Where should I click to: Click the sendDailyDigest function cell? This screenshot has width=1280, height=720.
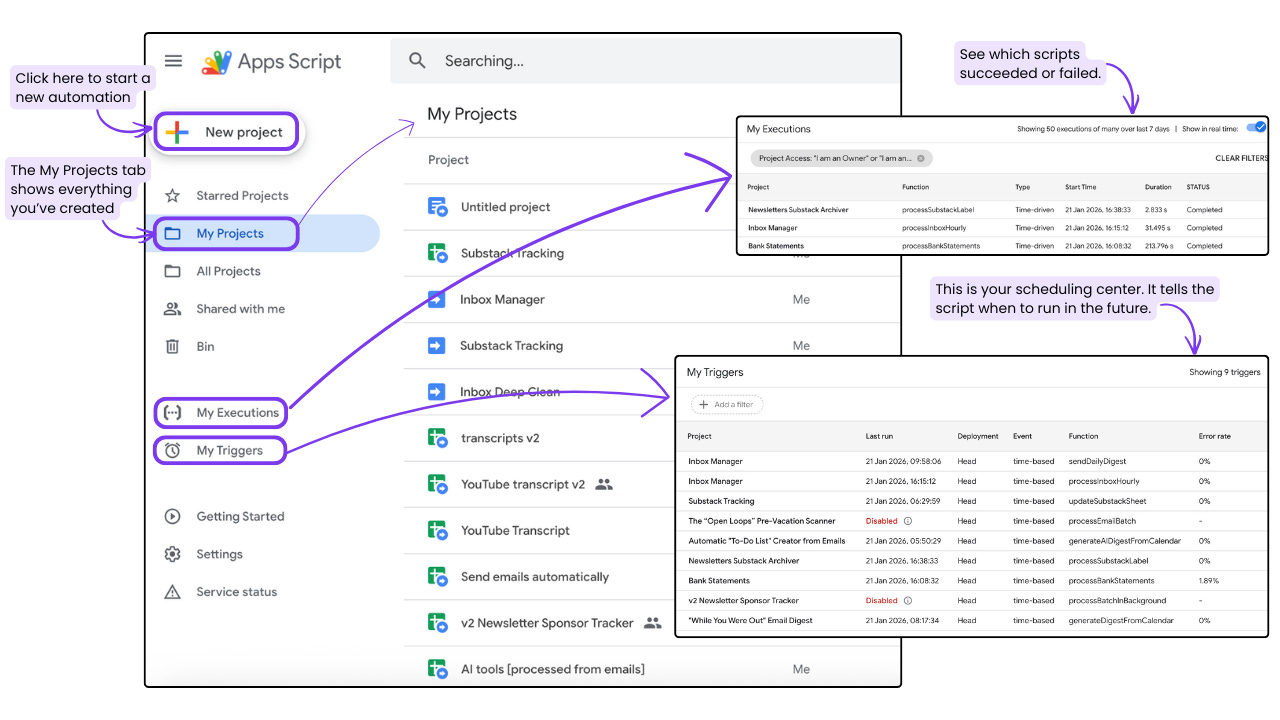1099,461
